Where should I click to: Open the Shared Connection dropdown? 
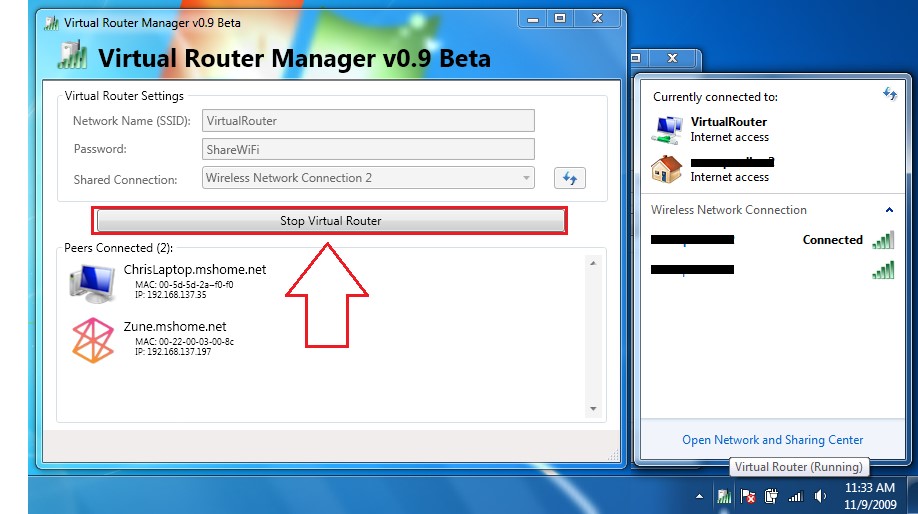[x=368, y=178]
